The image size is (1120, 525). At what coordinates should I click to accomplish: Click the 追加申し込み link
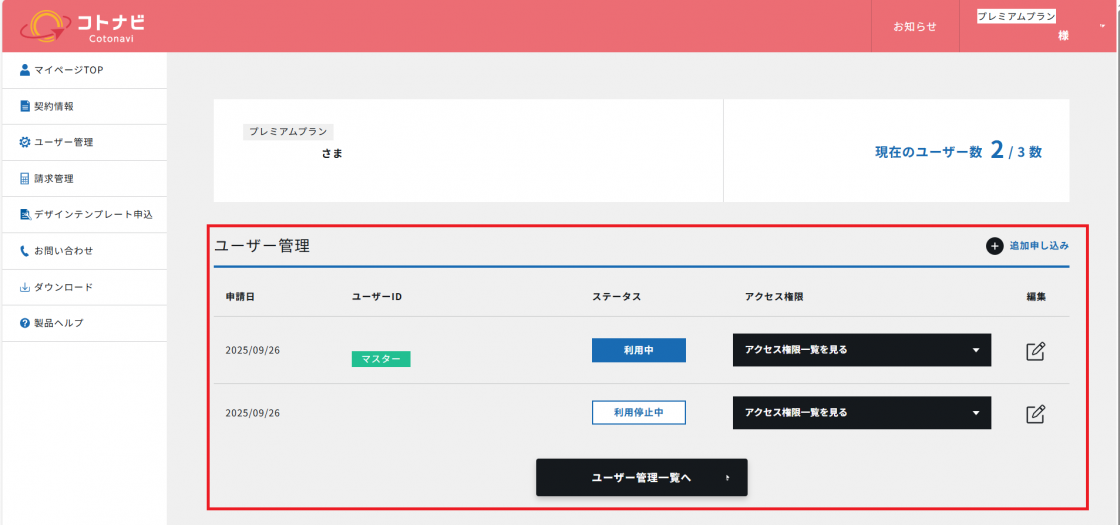pyautogui.click(x=1039, y=246)
